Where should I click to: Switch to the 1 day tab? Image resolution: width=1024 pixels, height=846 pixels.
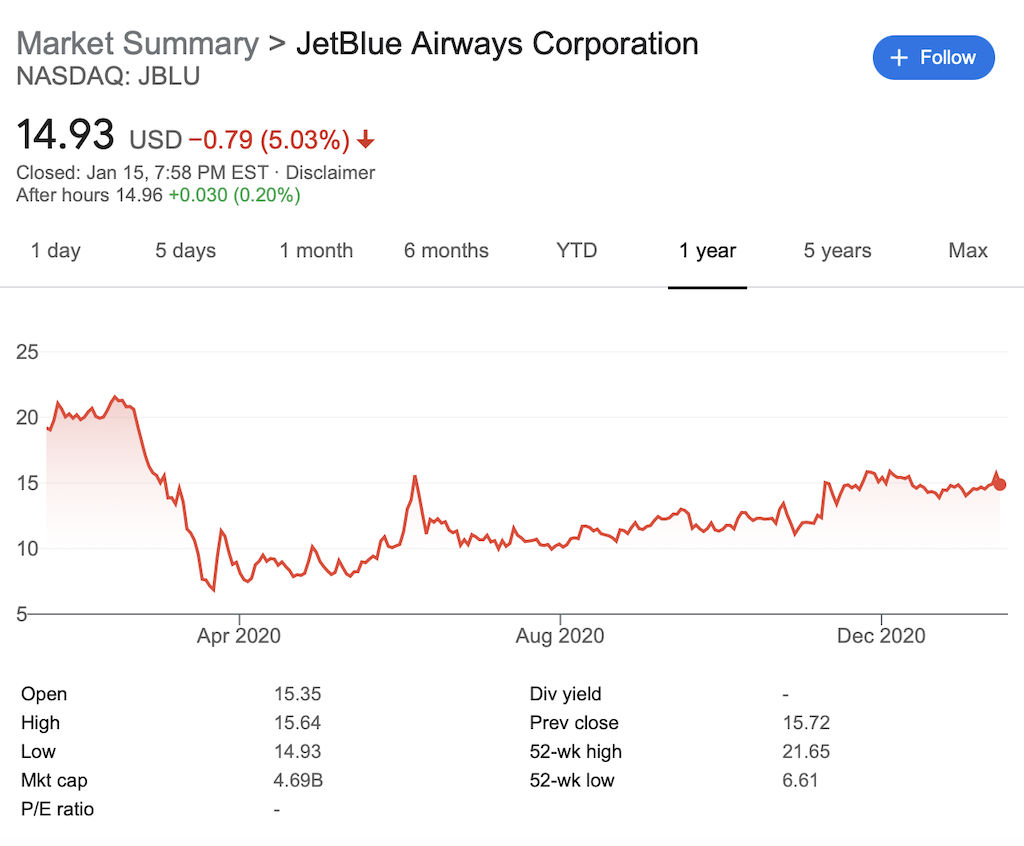[56, 251]
